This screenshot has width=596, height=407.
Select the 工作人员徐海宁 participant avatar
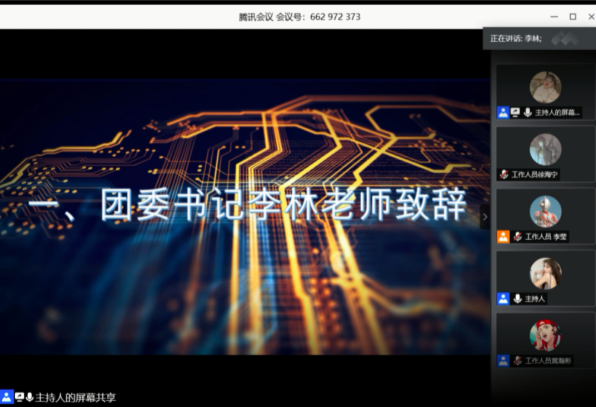[x=545, y=149]
